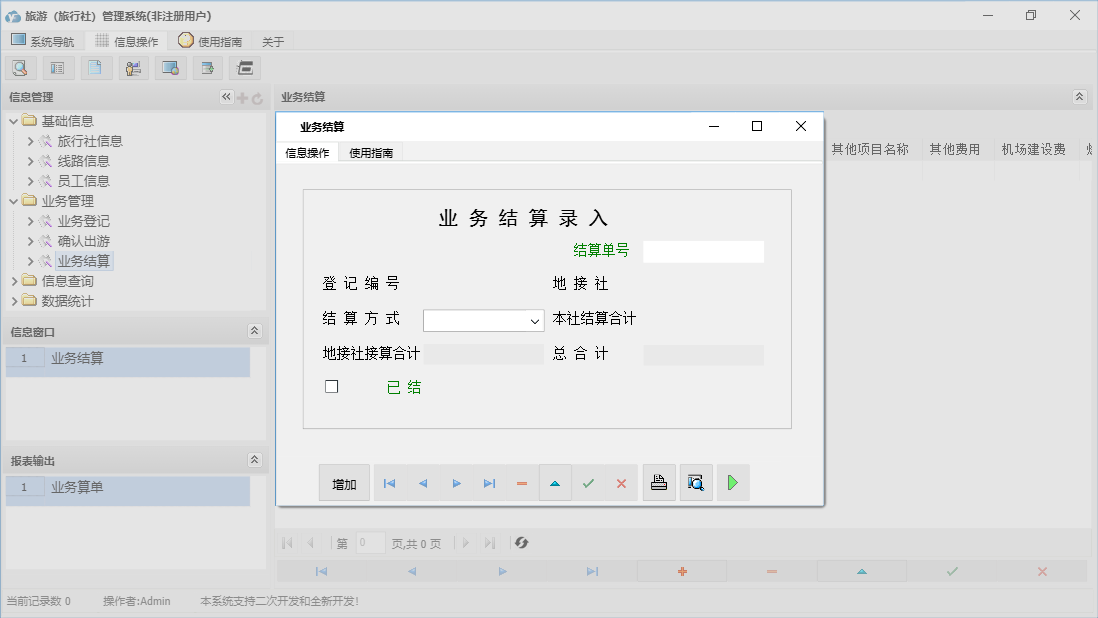Click the refresh icon on the bottom pager bar

pos(519,542)
